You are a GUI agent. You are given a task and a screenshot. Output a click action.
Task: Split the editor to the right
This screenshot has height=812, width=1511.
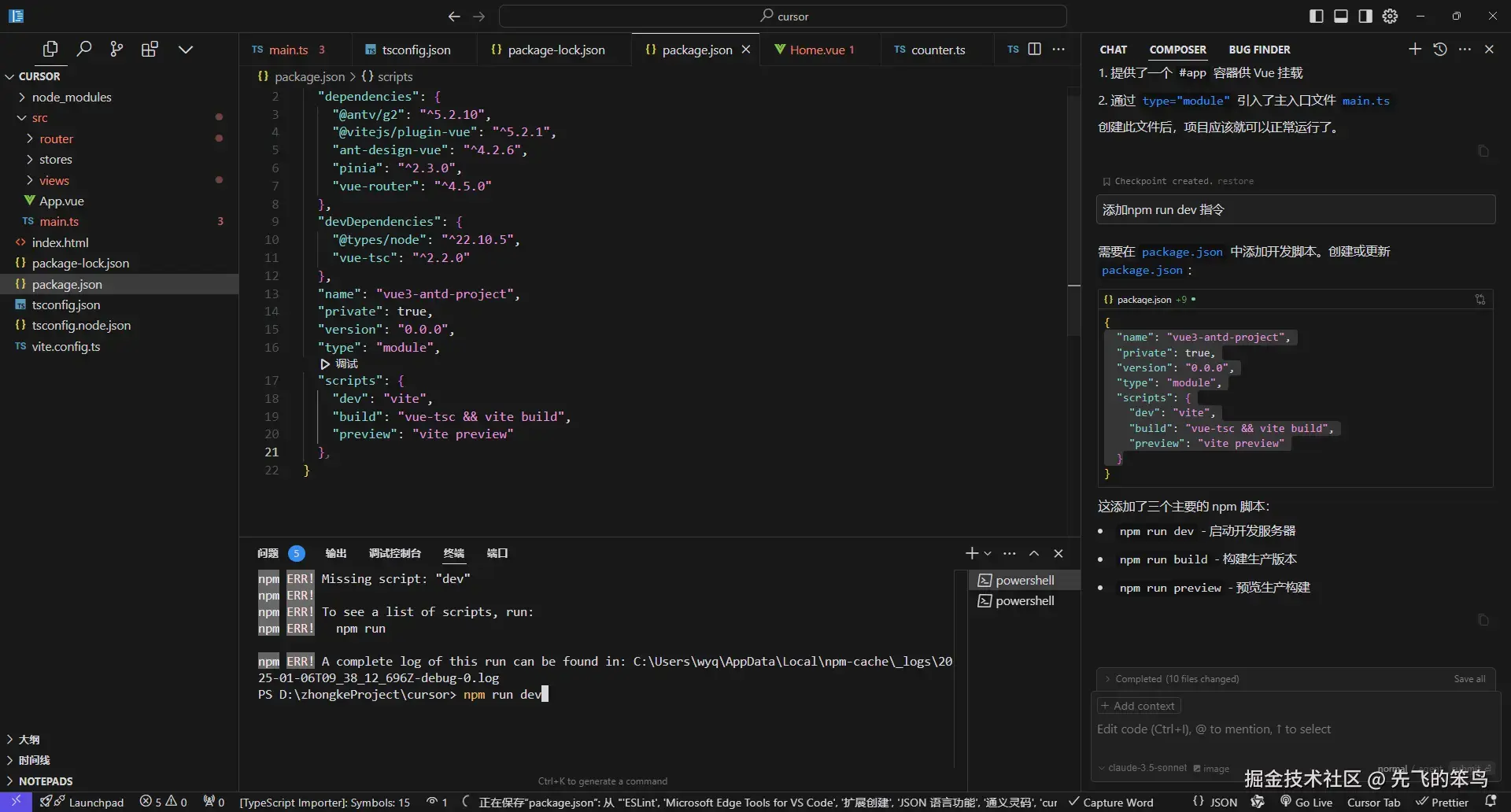coord(1035,49)
